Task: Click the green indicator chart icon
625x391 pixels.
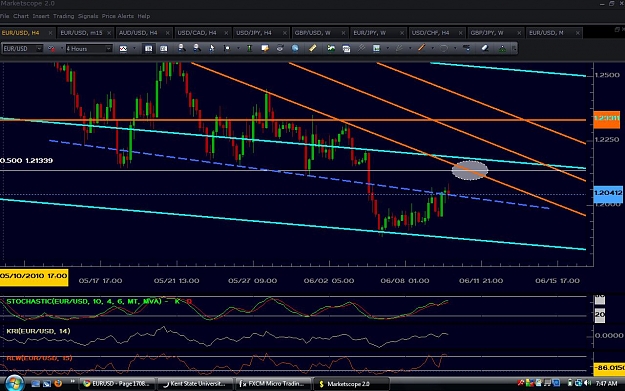Action: coord(331,48)
